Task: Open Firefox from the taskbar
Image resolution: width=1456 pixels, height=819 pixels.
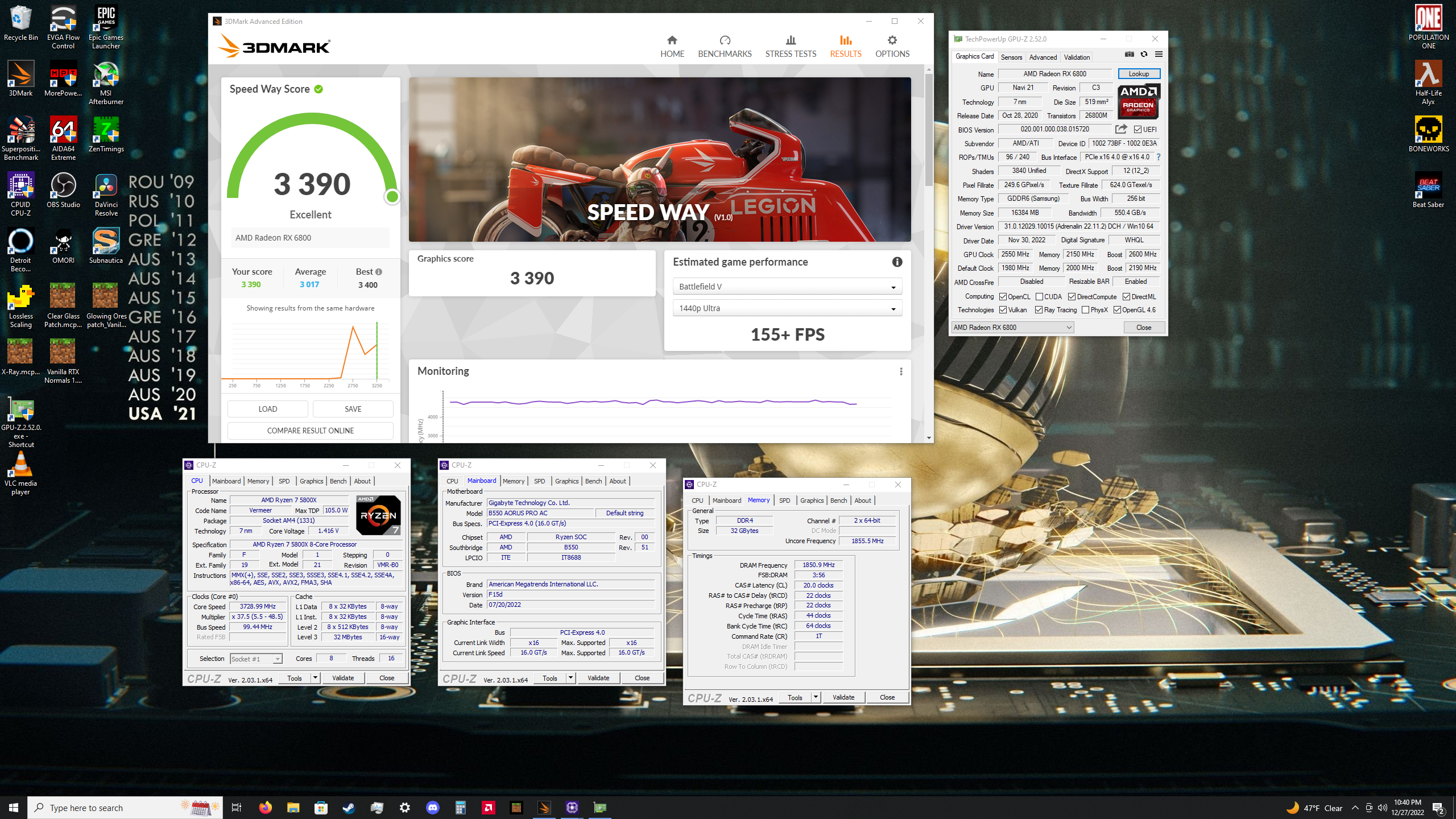Action: pos(265,808)
